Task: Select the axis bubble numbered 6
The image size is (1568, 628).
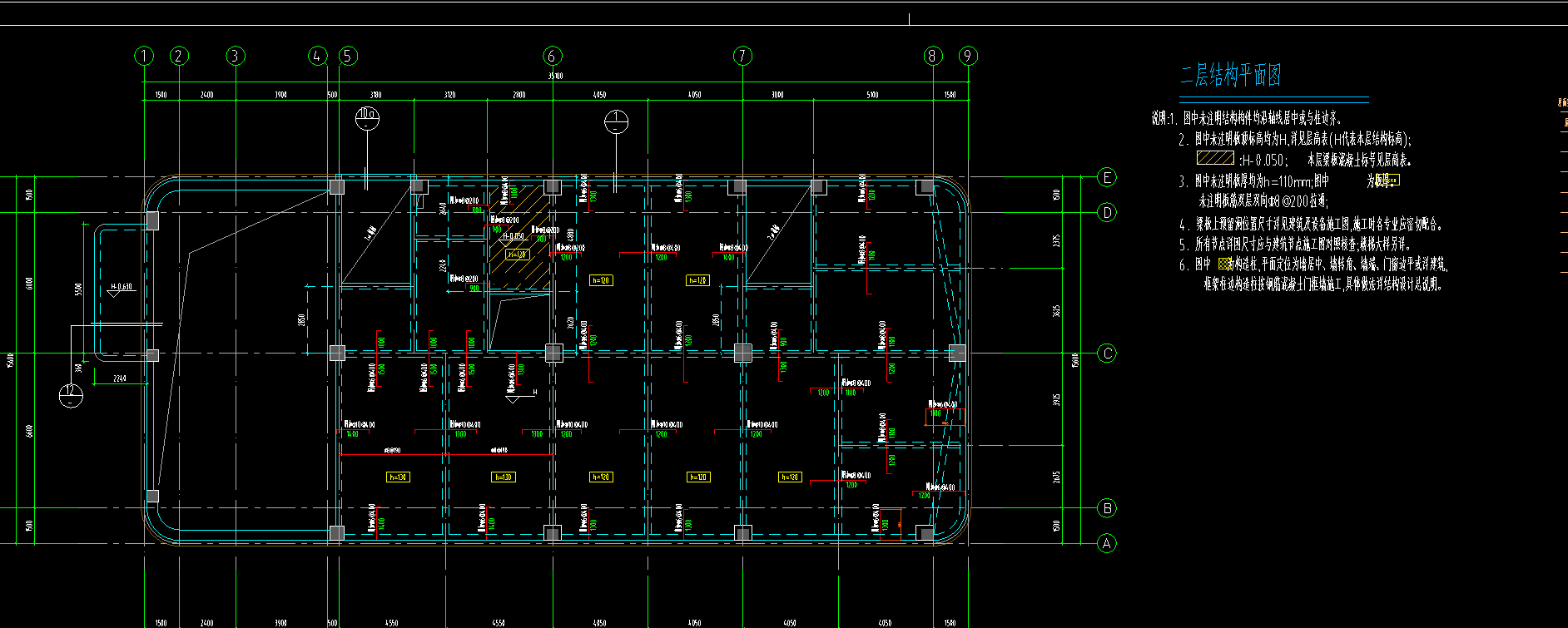Action: (x=553, y=56)
